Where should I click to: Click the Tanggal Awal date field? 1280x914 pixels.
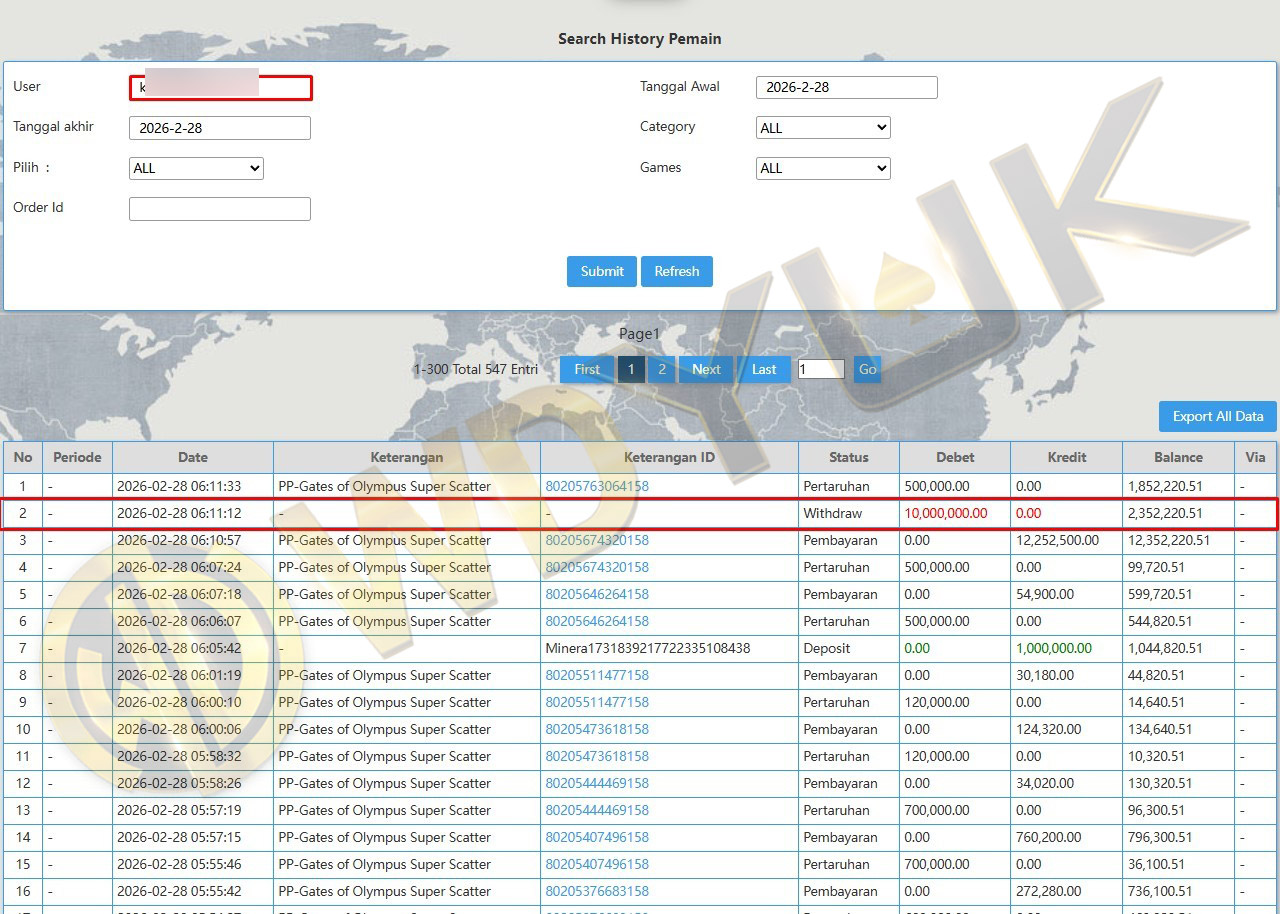click(x=846, y=87)
